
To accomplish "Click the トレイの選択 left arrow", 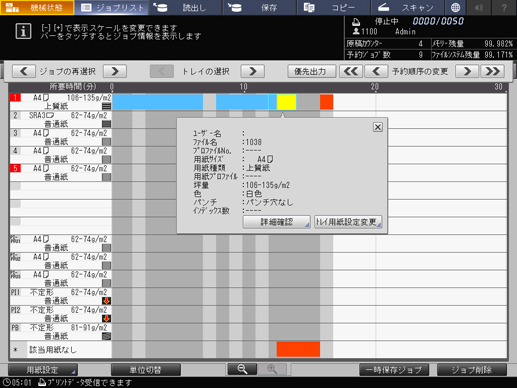I will click(162, 71).
